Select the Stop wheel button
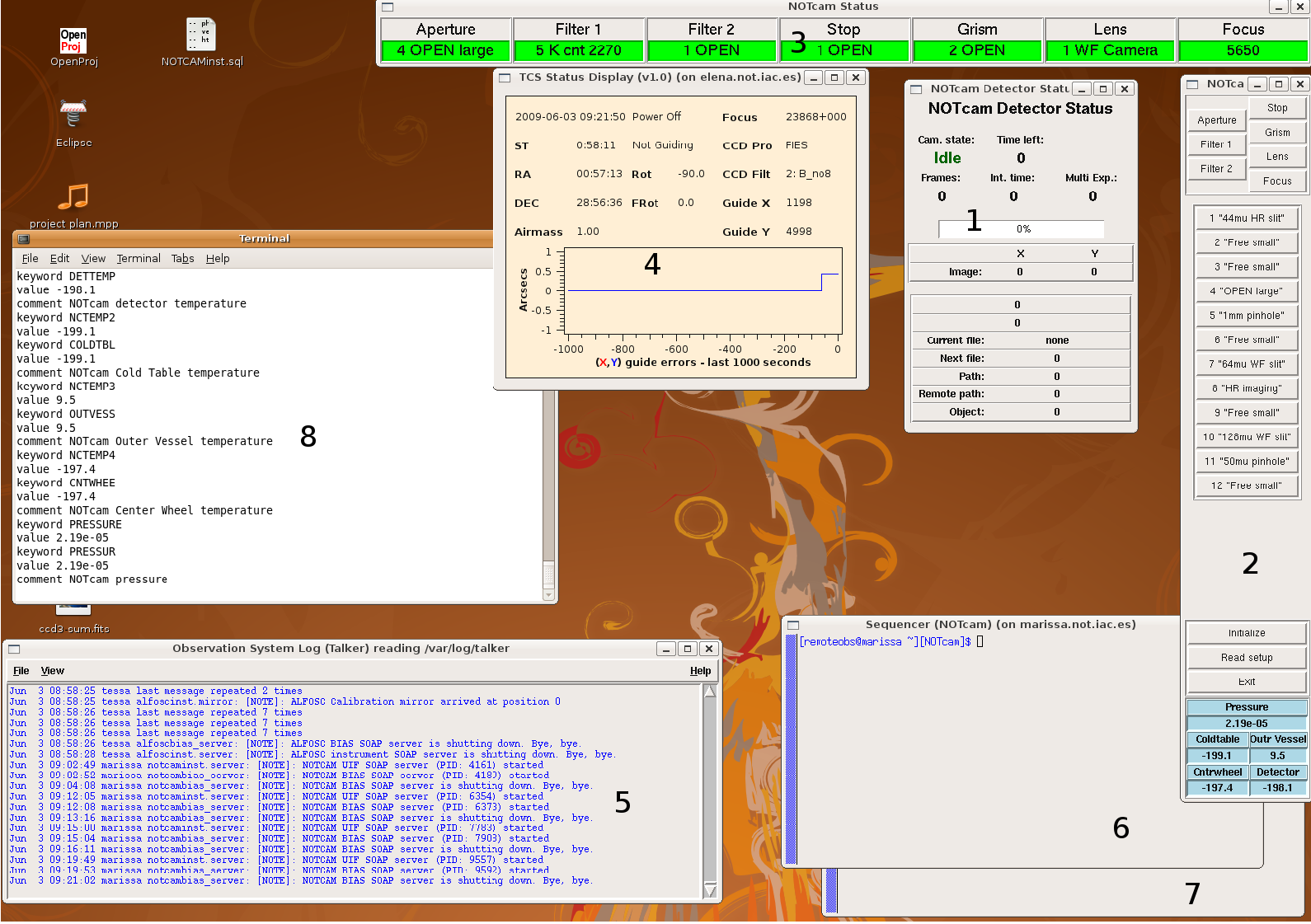This screenshot has height=924, width=1311. pyautogui.click(x=1277, y=108)
